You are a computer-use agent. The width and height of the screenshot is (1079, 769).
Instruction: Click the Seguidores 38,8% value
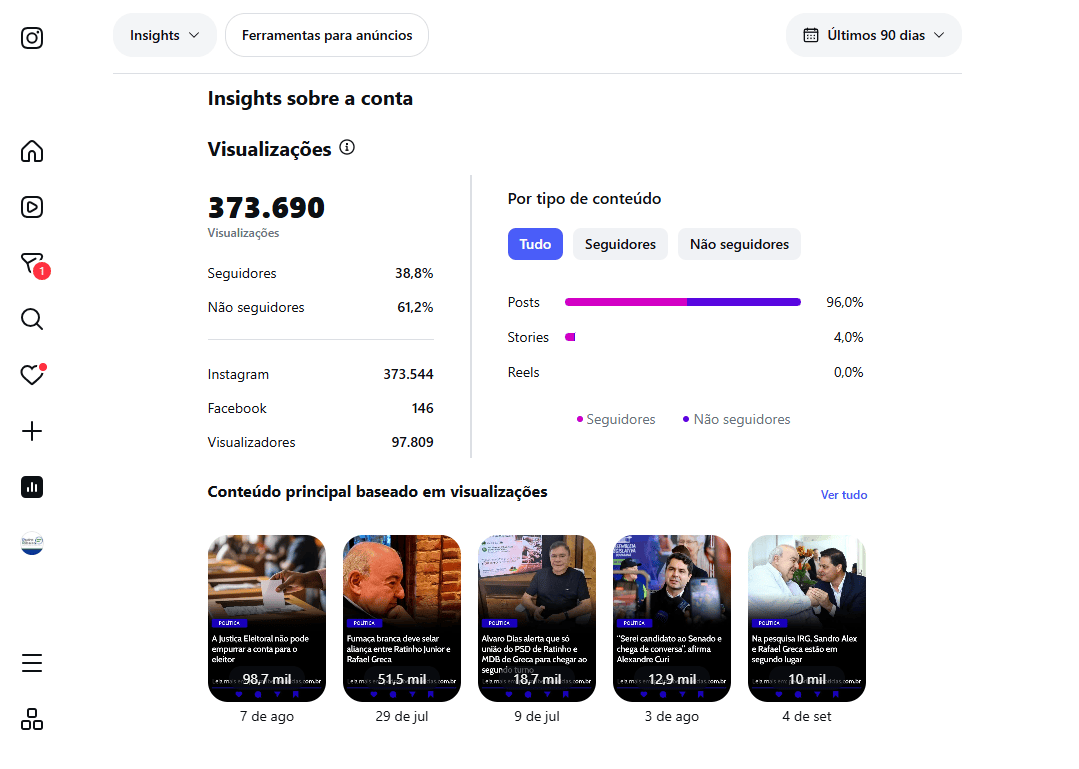[414, 273]
